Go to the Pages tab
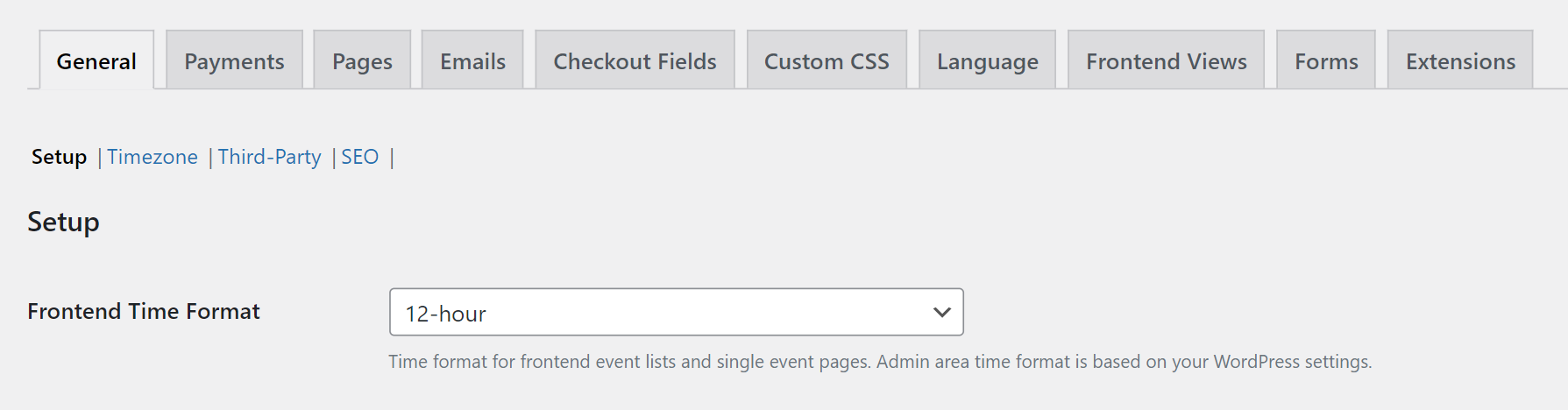Image resolution: width=1568 pixels, height=410 pixels. point(362,61)
